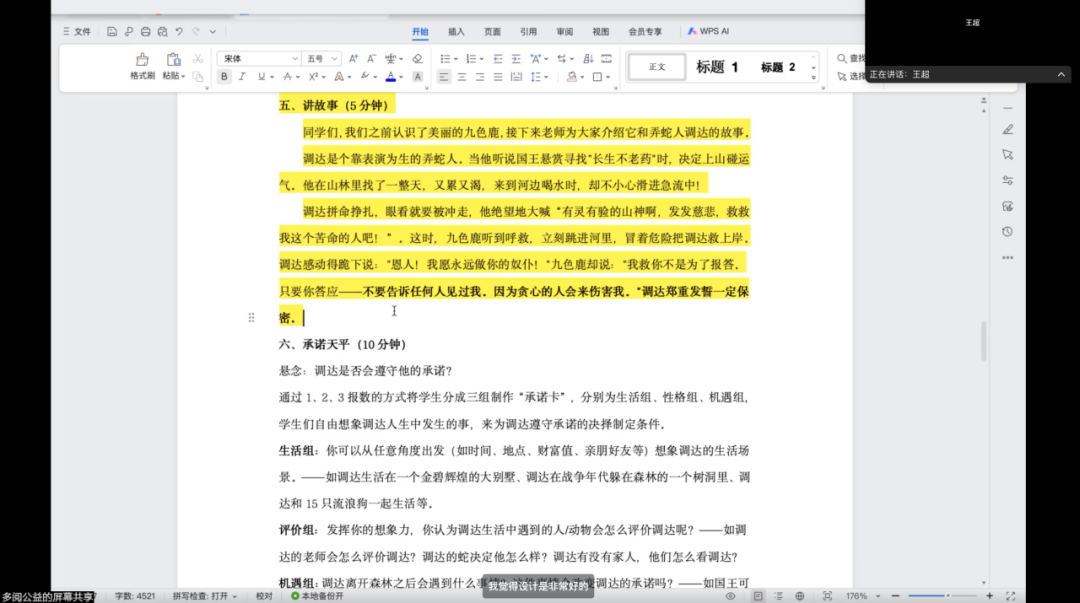Click the WPS AI button
This screenshot has width=1080, height=603.
[708, 32]
